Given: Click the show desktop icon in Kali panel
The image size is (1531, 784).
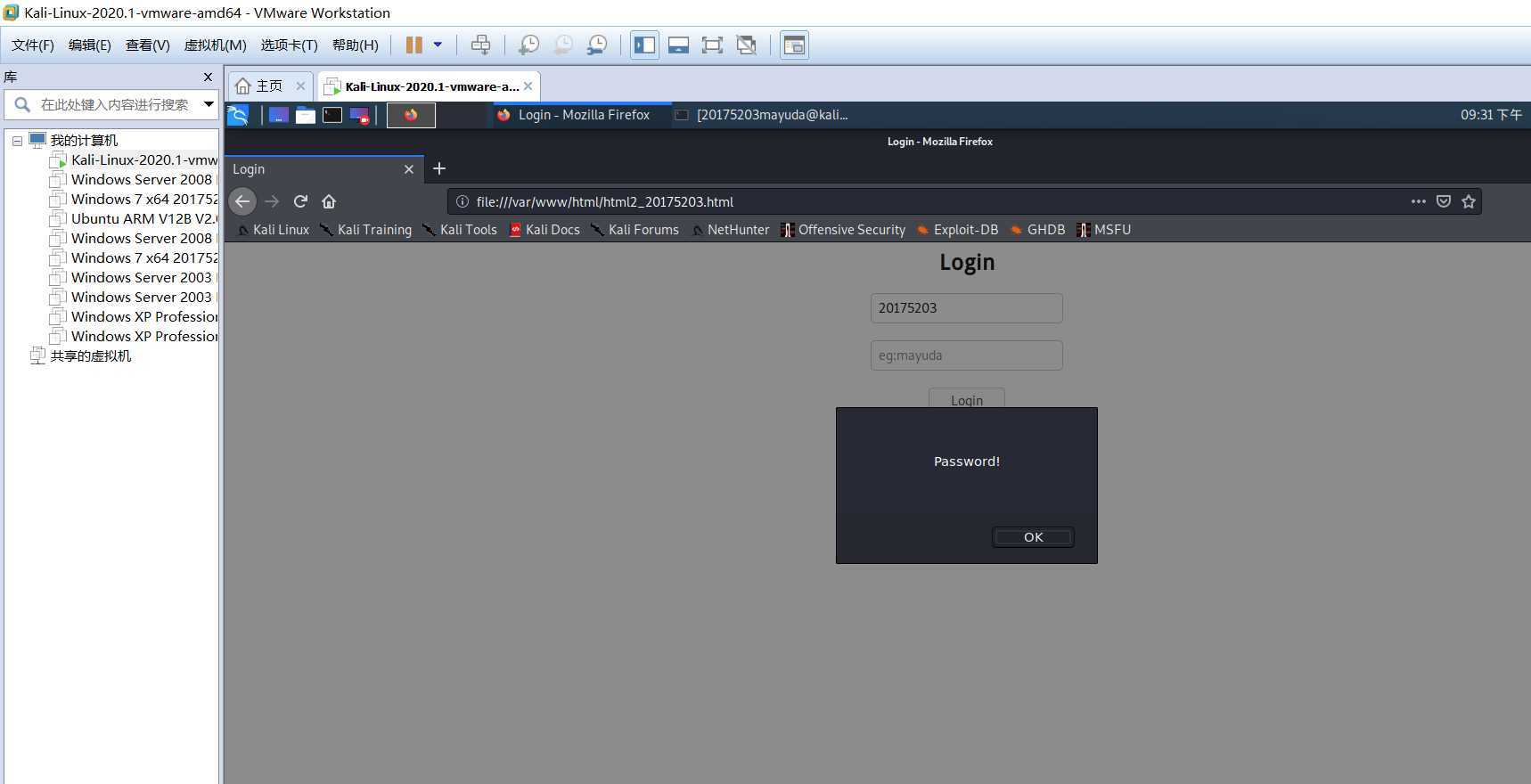Looking at the screenshot, I should coord(279,115).
